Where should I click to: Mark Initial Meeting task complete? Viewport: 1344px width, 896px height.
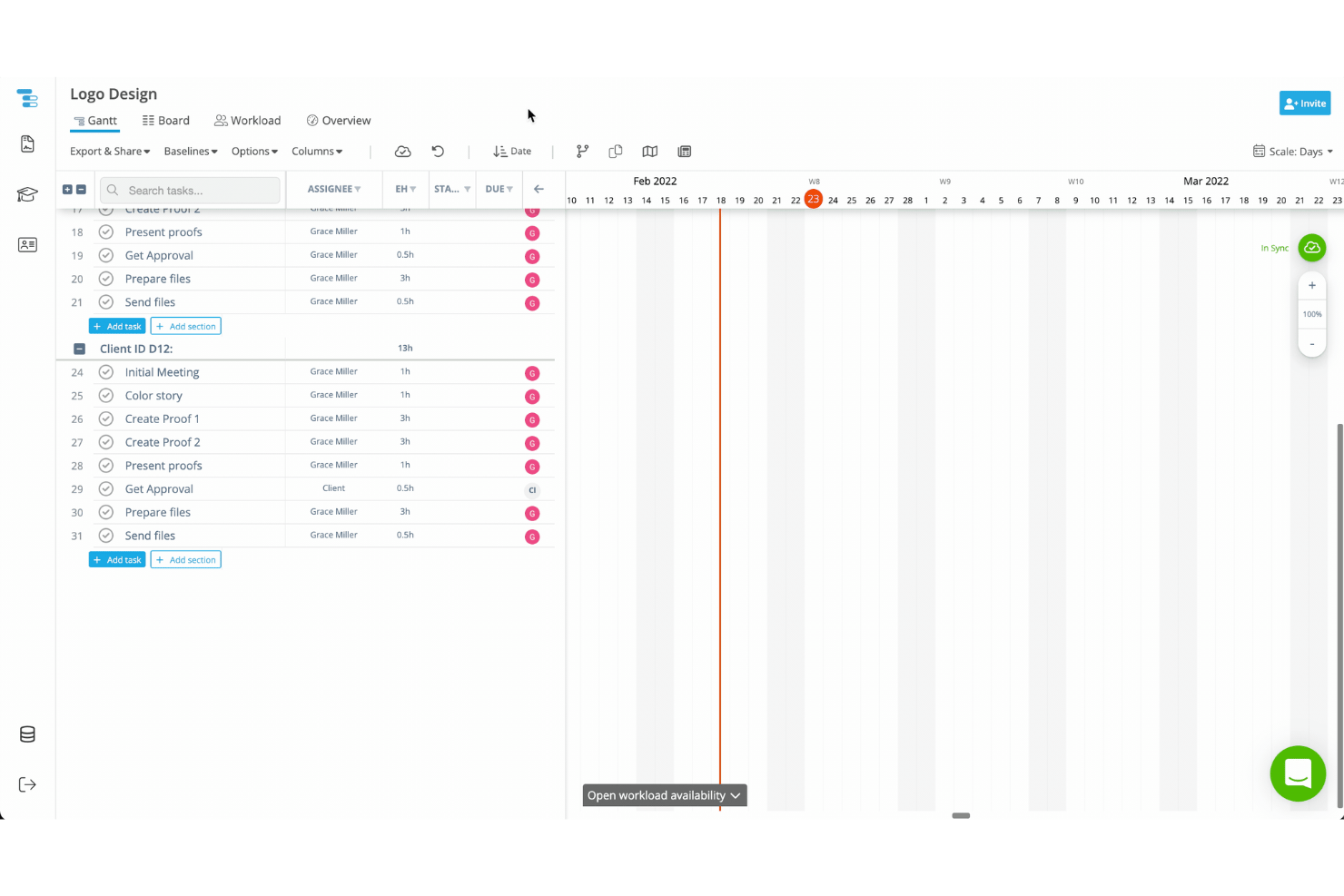pos(106,372)
